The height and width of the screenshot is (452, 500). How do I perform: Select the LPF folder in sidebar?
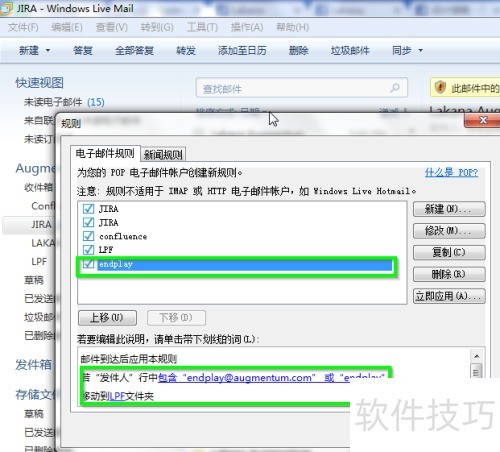pyautogui.click(x=39, y=262)
